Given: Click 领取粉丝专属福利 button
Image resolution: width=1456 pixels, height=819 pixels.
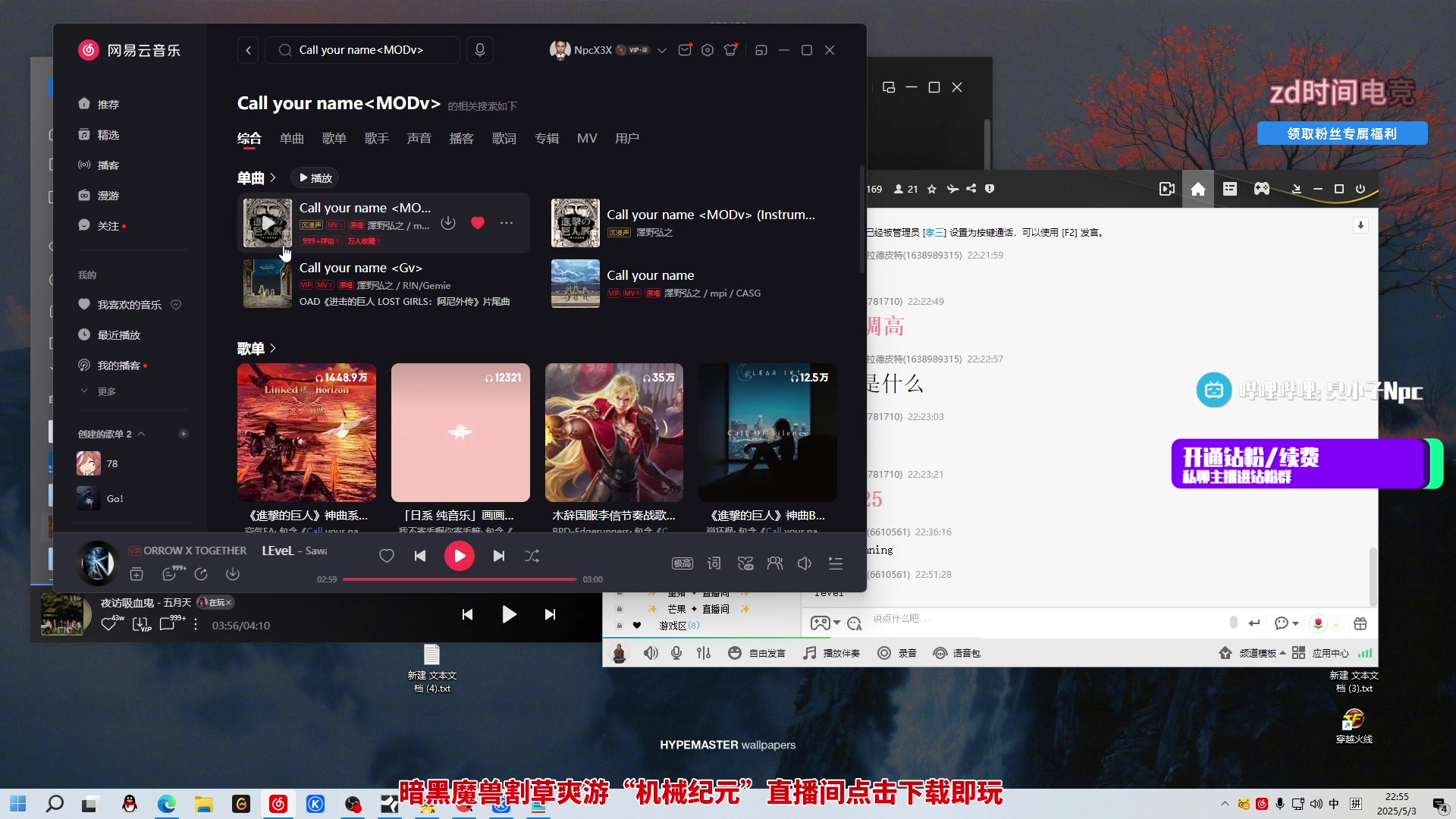Looking at the screenshot, I should (1342, 133).
